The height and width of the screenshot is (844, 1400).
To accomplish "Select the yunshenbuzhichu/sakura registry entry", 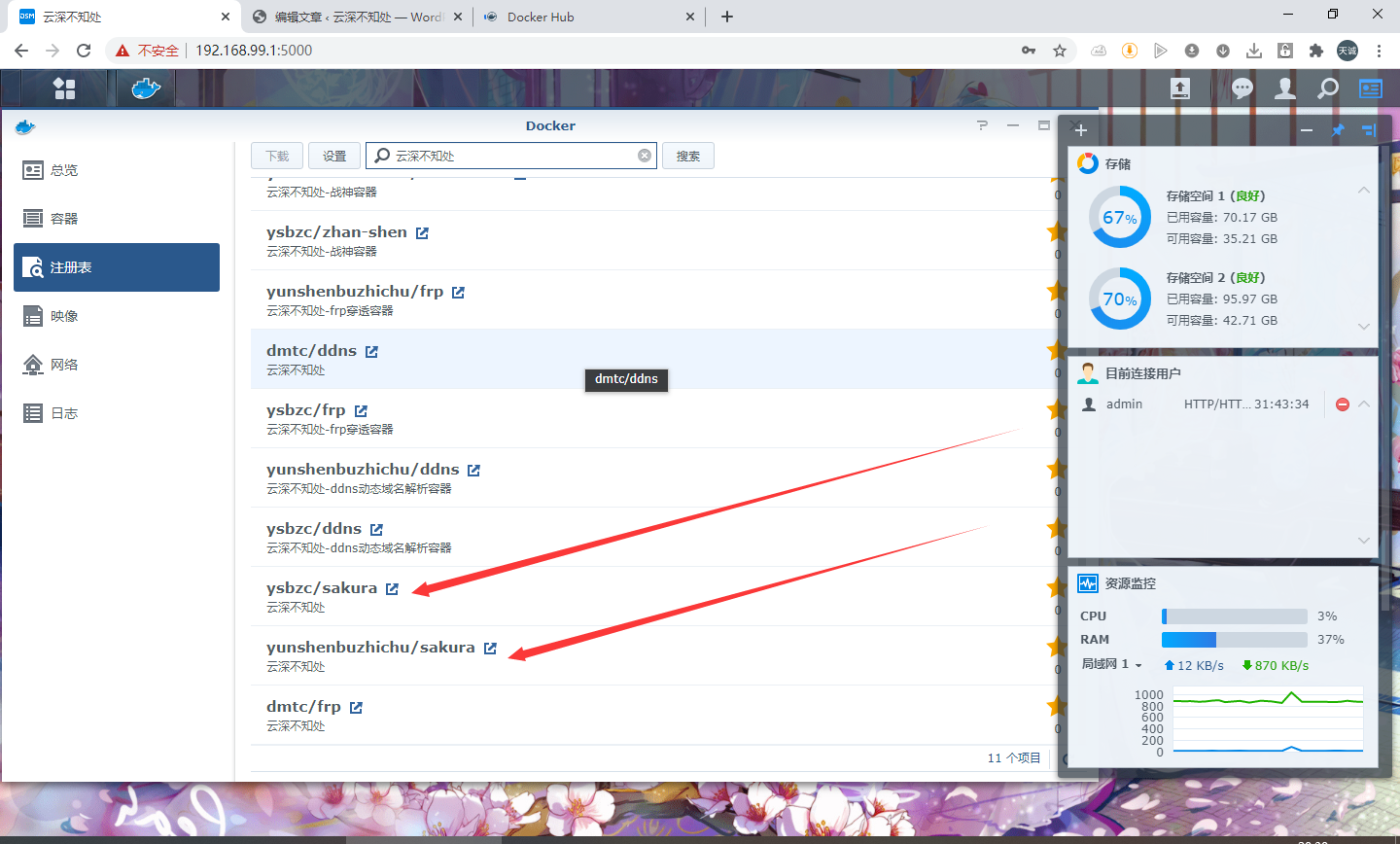I will click(x=370, y=648).
